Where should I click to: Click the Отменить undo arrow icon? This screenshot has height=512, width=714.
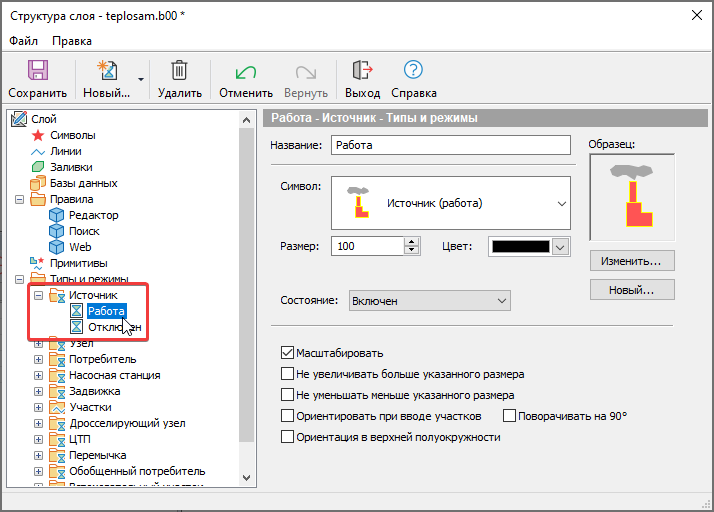pyautogui.click(x=245, y=71)
